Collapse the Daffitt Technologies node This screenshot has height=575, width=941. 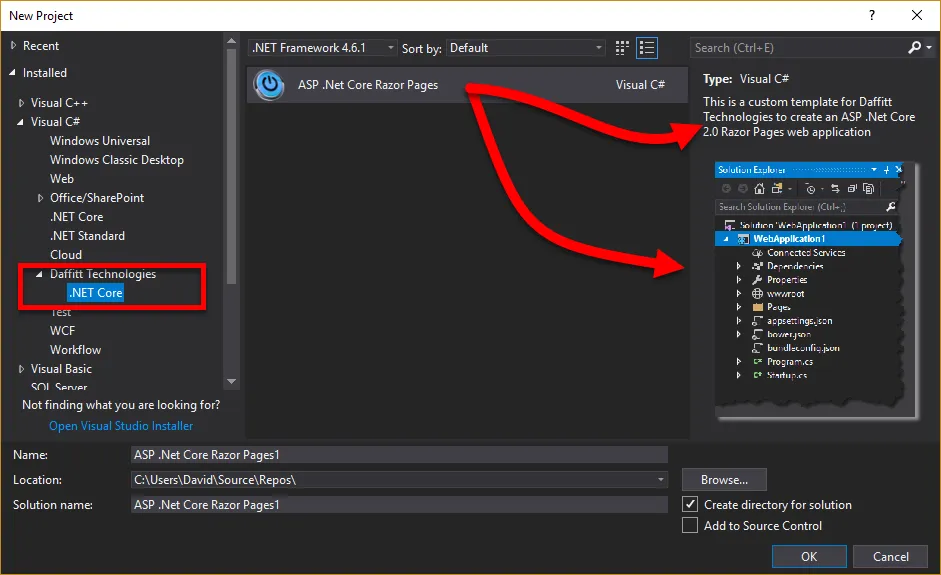(x=40, y=274)
